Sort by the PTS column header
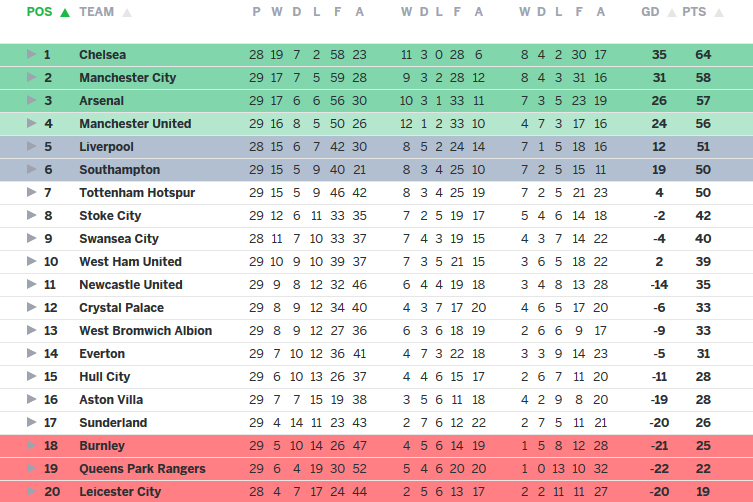 (693, 12)
